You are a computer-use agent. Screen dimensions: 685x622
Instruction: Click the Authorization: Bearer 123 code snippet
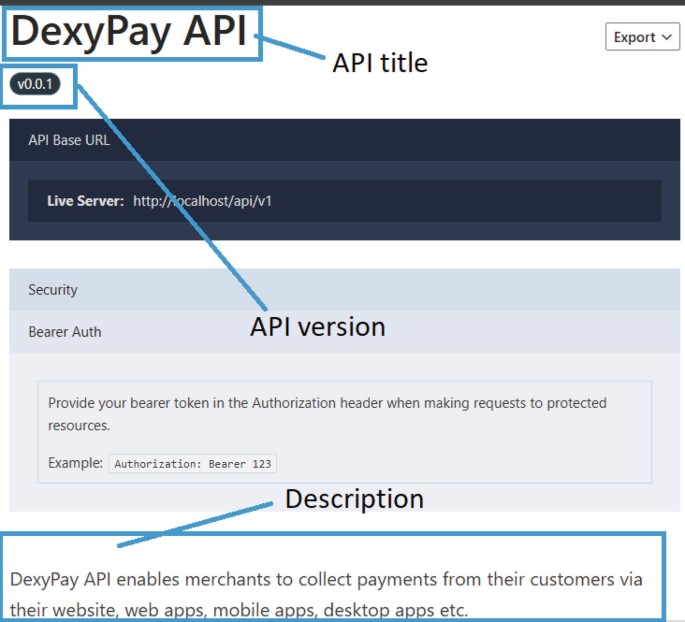(x=192, y=464)
